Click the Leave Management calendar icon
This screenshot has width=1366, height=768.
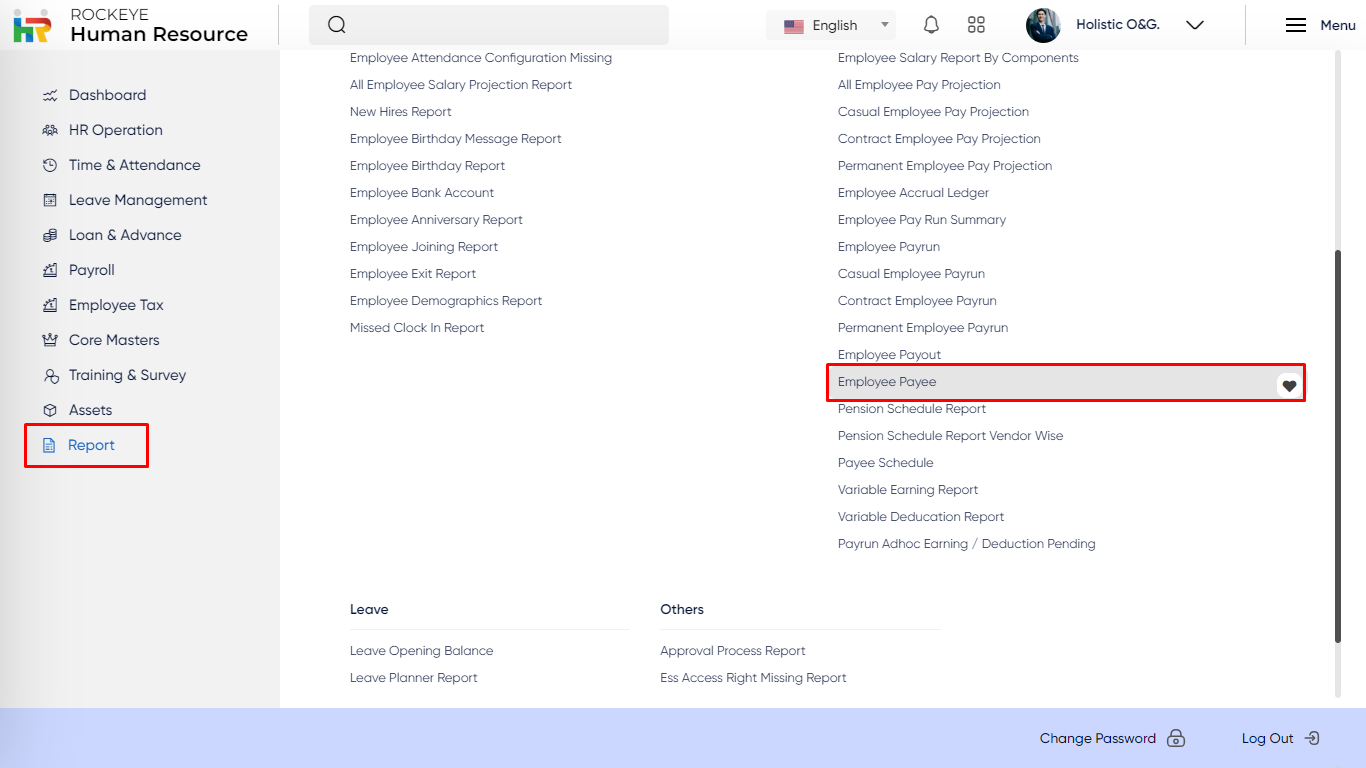[50, 200]
